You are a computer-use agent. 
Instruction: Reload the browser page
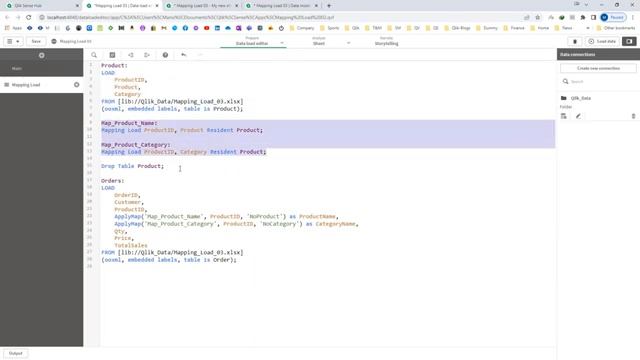[x=29, y=18]
